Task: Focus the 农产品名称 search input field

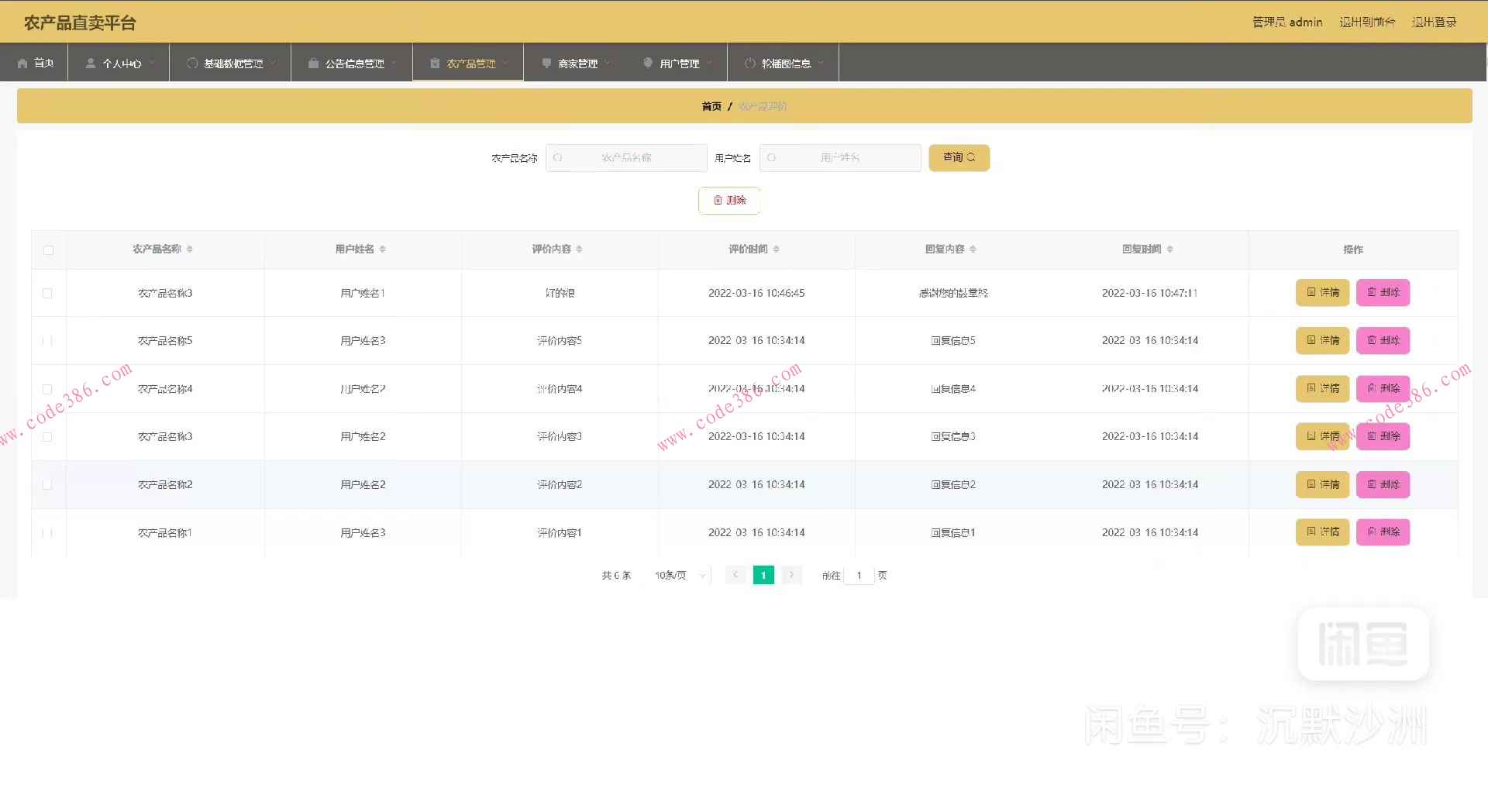Action: point(626,158)
